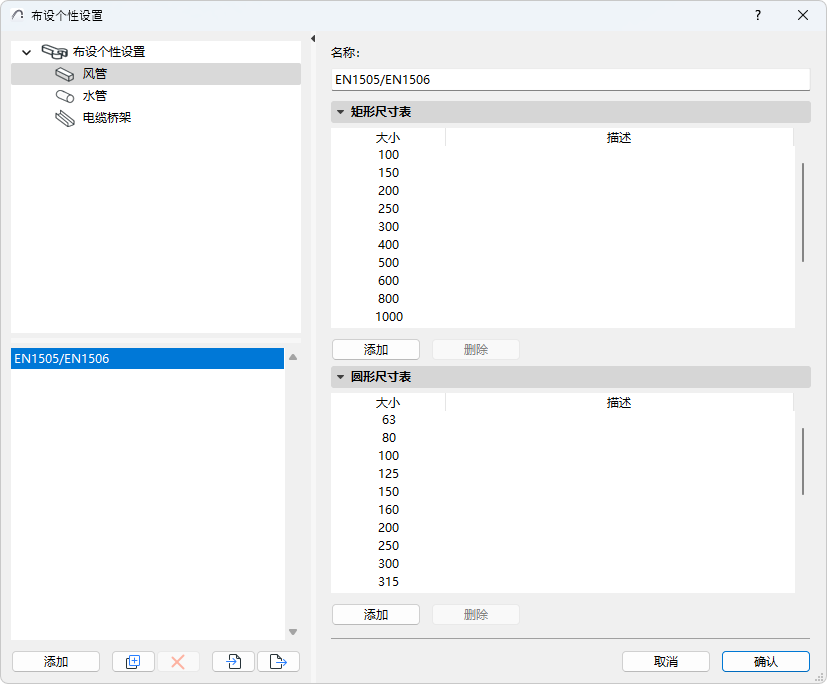Collapse the left panel with arrow
827x684 pixels.
tap(313, 38)
